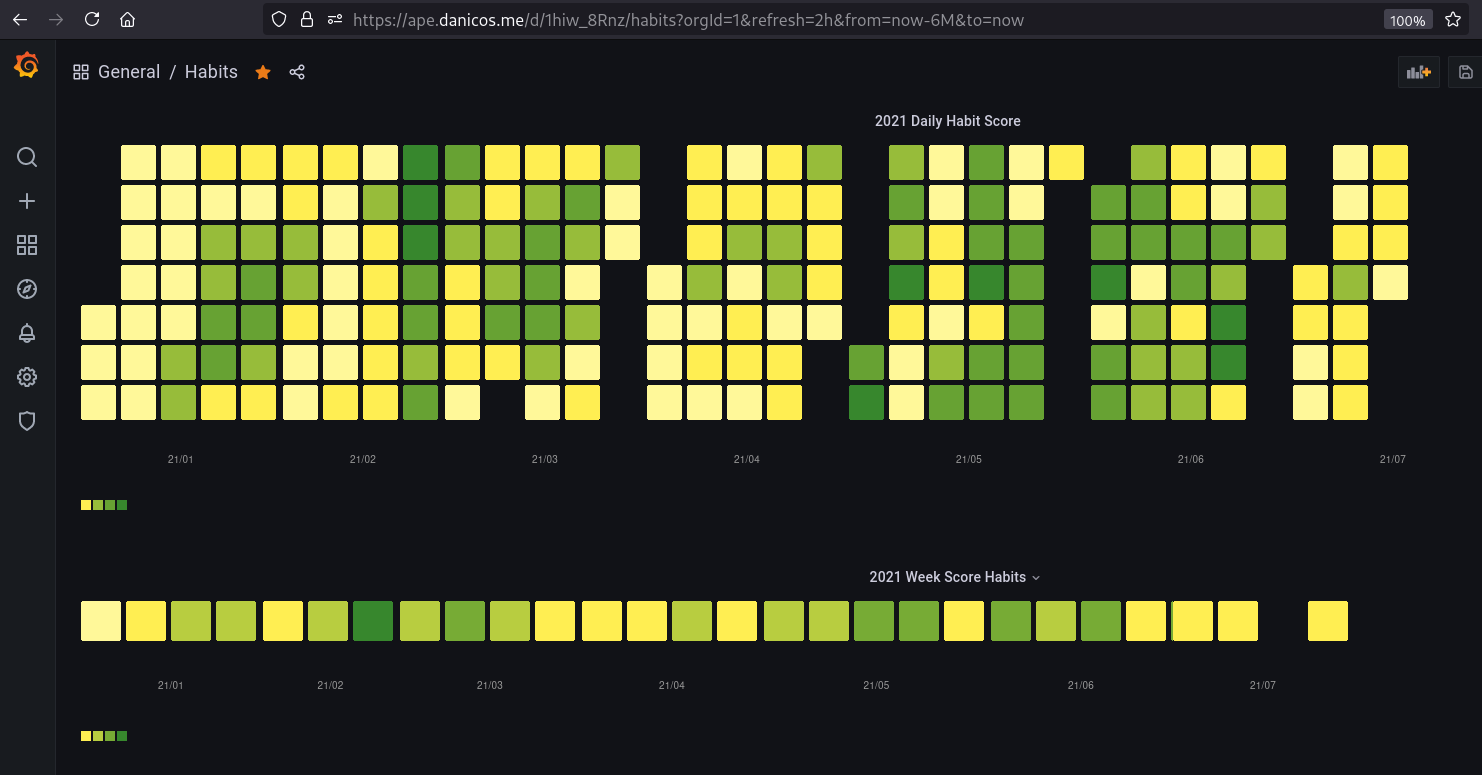This screenshot has height=775, width=1482.
Task: Open the Search dashboards icon
Action: click(27, 157)
